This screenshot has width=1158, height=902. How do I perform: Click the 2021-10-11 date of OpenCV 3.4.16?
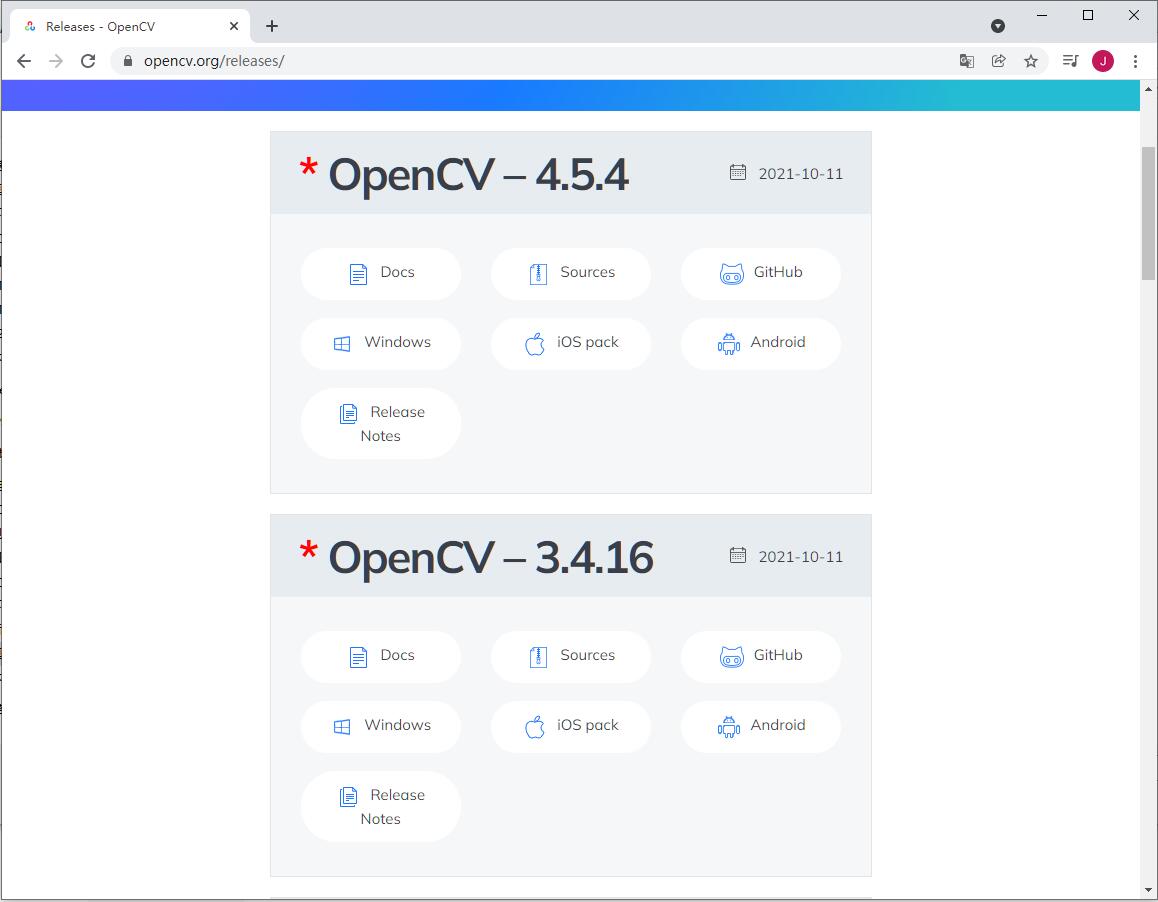coord(801,556)
